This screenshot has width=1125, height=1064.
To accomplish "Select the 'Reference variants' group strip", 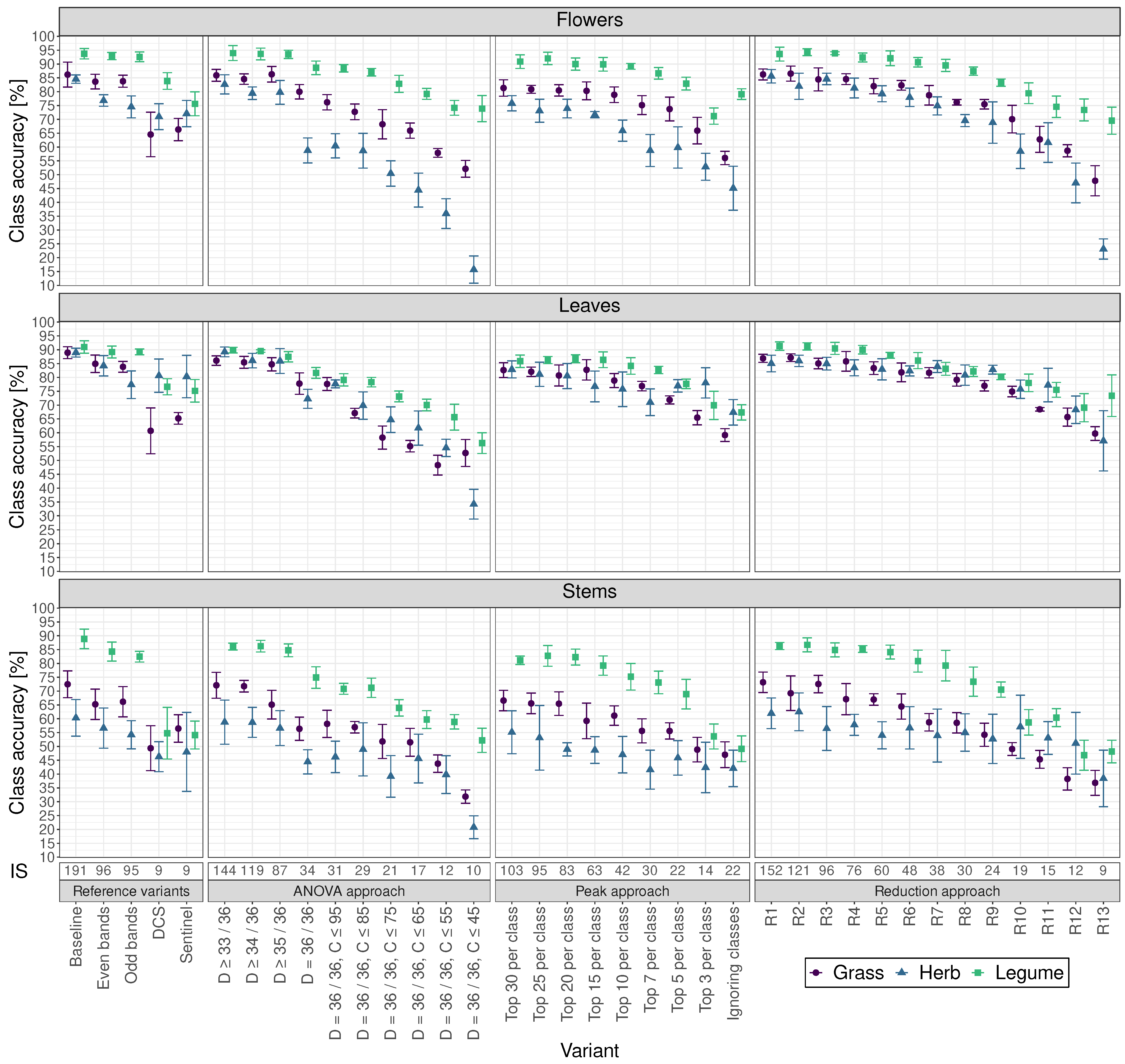I will click(131, 891).
